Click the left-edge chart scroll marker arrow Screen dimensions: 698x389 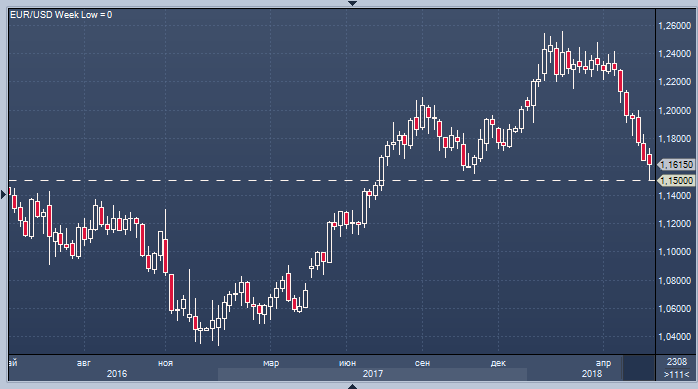tap(4, 194)
